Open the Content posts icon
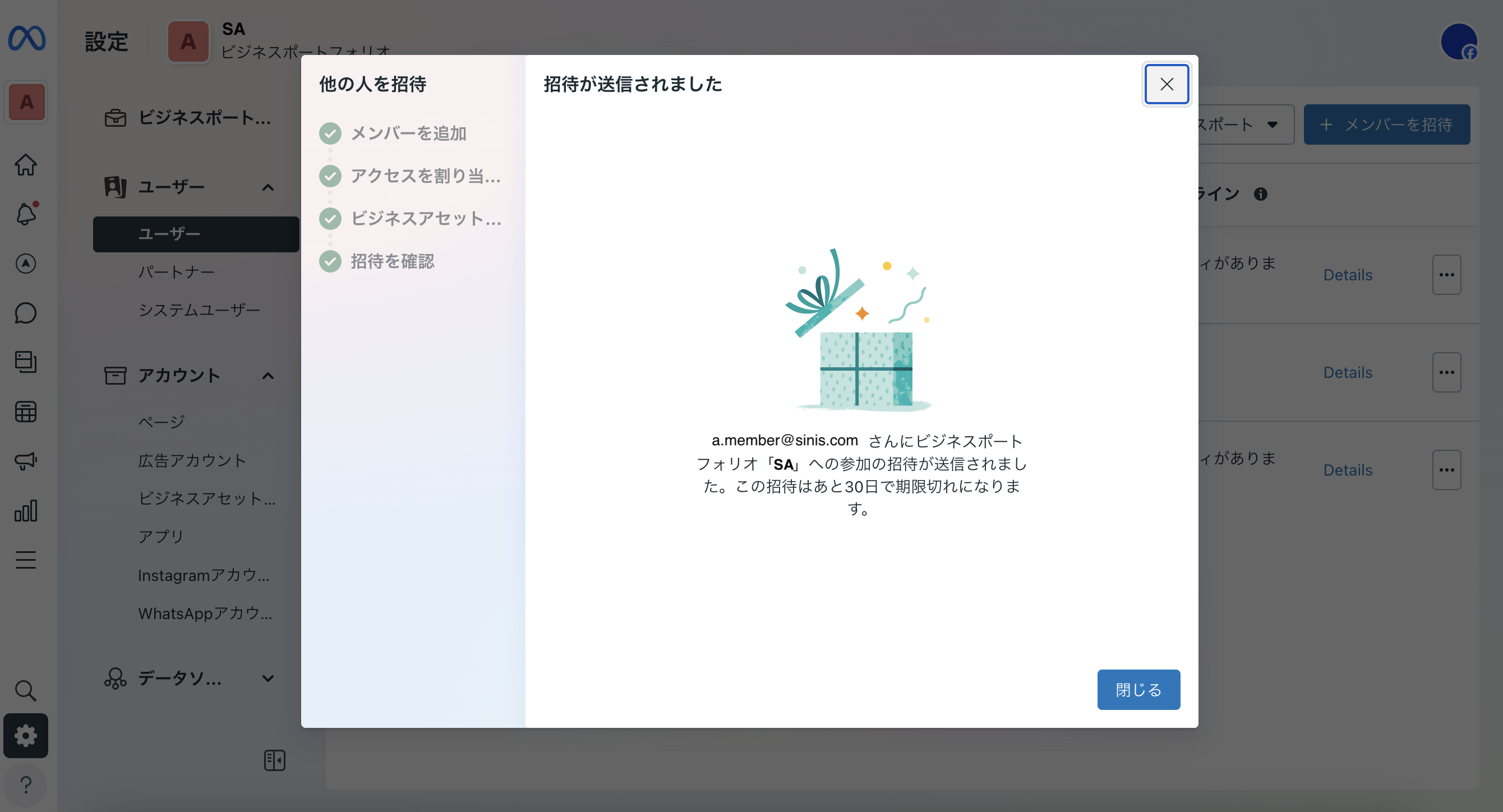The height and width of the screenshot is (812, 1503). [26, 362]
